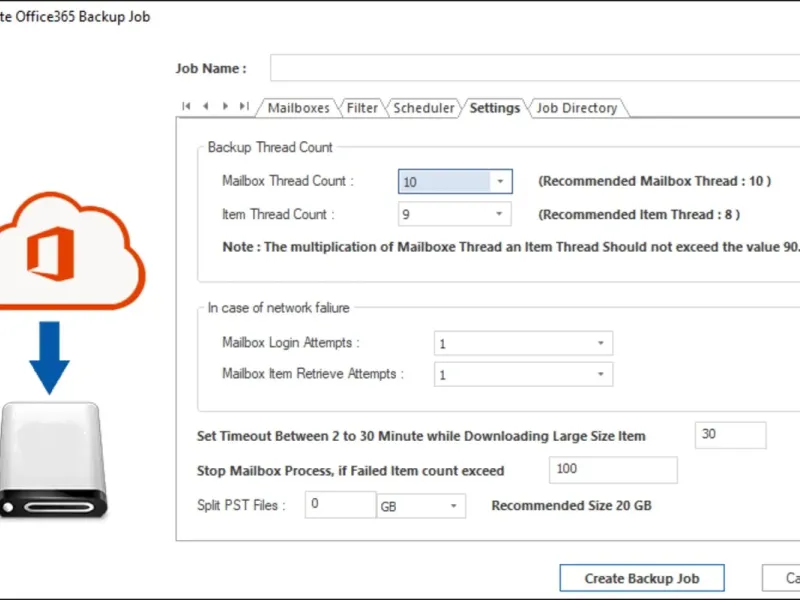This screenshot has width=800, height=600.
Task: Switch to the Filter tab
Action: tap(362, 108)
